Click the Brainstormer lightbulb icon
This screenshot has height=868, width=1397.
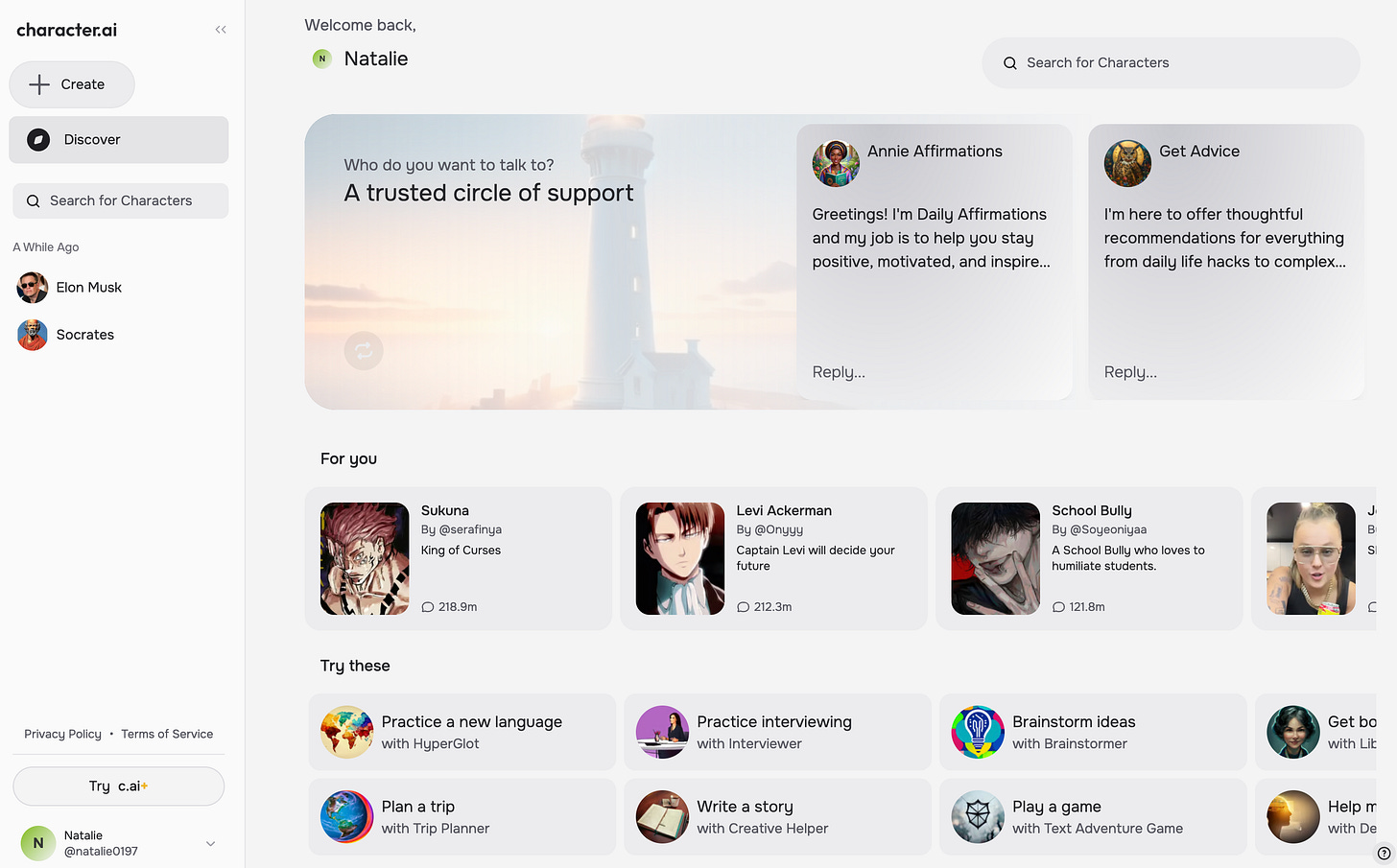(x=979, y=732)
